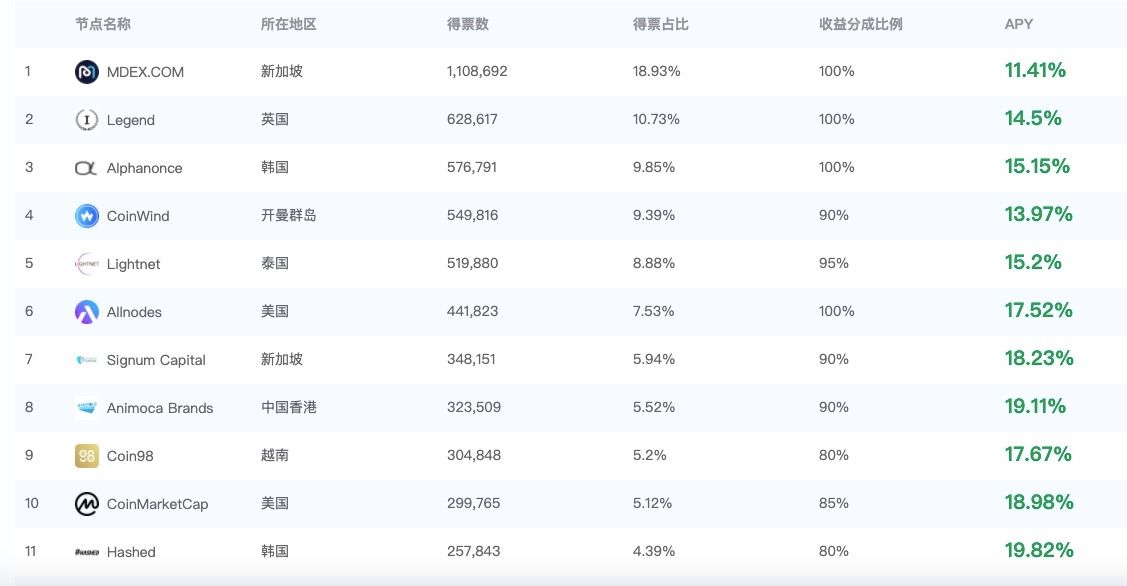The width and height of the screenshot is (1127, 586).
Task: Click the Legend node logo icon
Action: [87, 120]
